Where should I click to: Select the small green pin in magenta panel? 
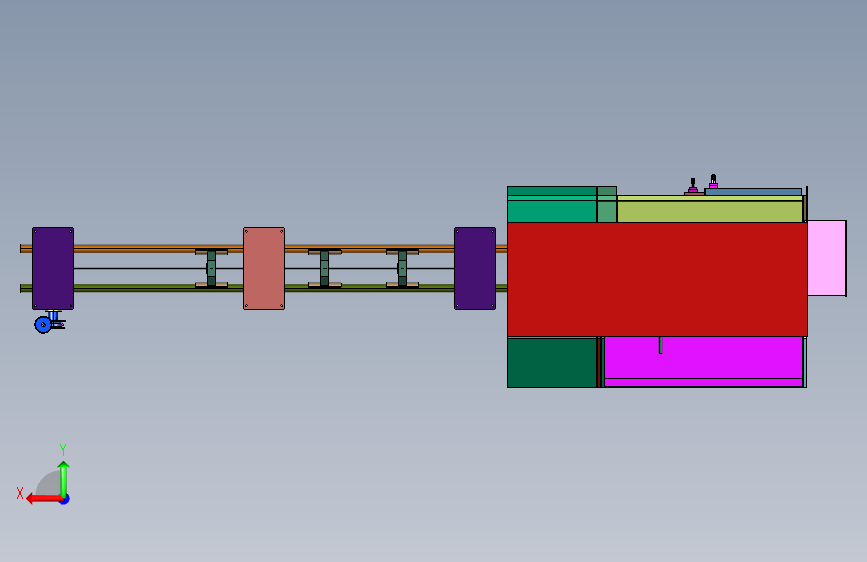(661, 345)
